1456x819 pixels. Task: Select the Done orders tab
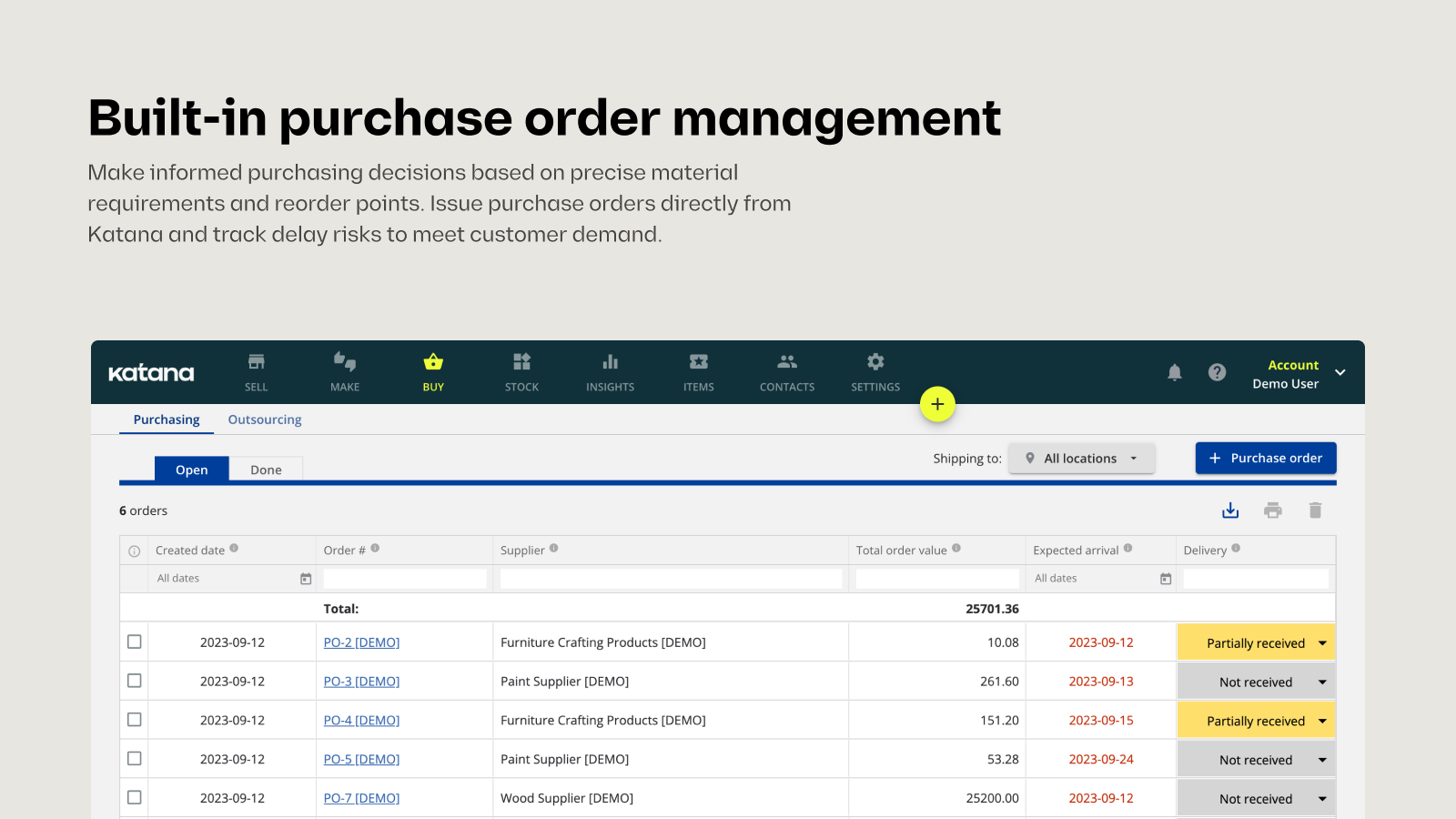tap(266, 469)
